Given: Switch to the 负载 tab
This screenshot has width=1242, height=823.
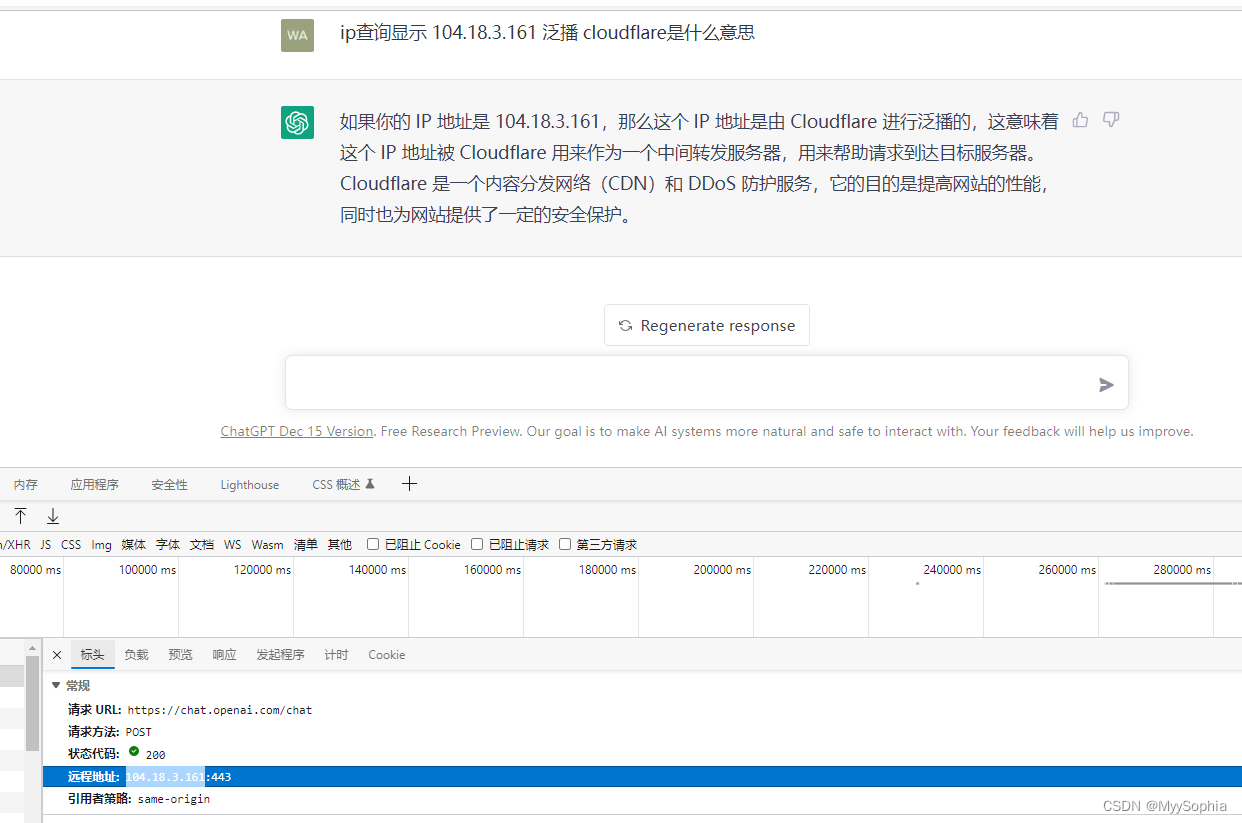Looking at the screenshot, I should (x=136, y=655).
